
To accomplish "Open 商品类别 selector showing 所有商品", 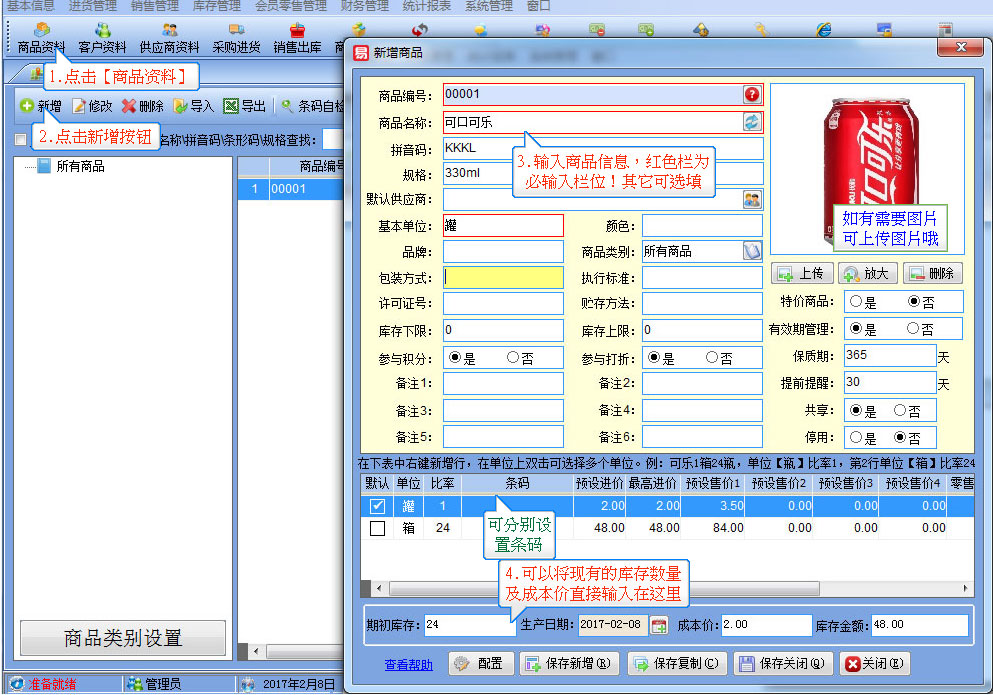I will pyautogui.click(x=752, y=251).
